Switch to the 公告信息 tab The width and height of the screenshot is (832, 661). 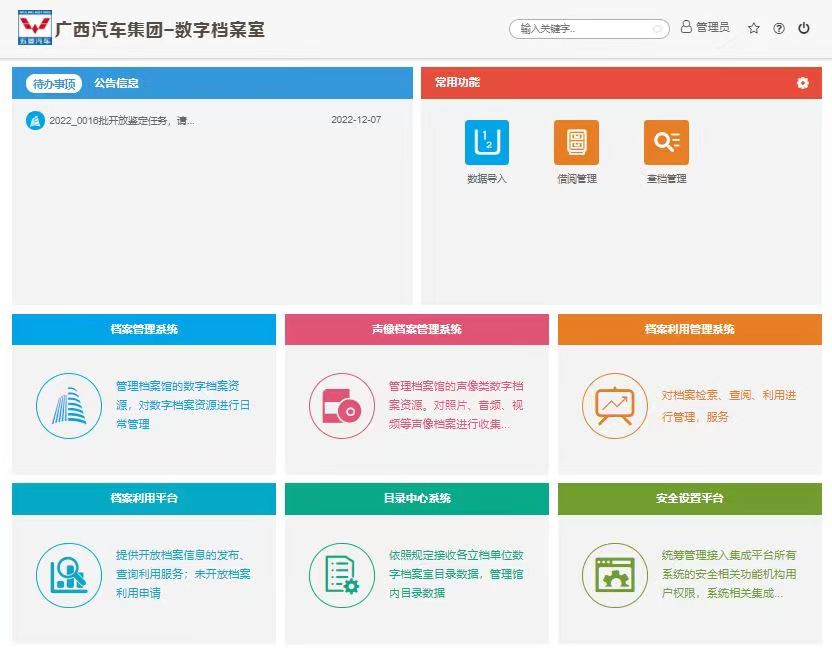coord(116,84)
